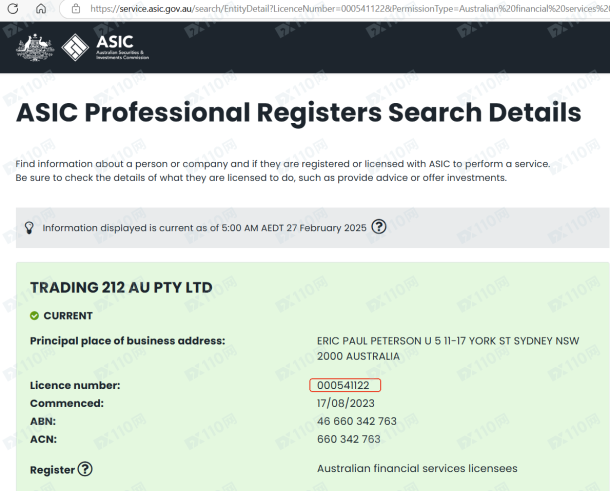Open help icon next to Register label
Image resolution: width=610 pixels, height=491 pixels.
point(85,469)
